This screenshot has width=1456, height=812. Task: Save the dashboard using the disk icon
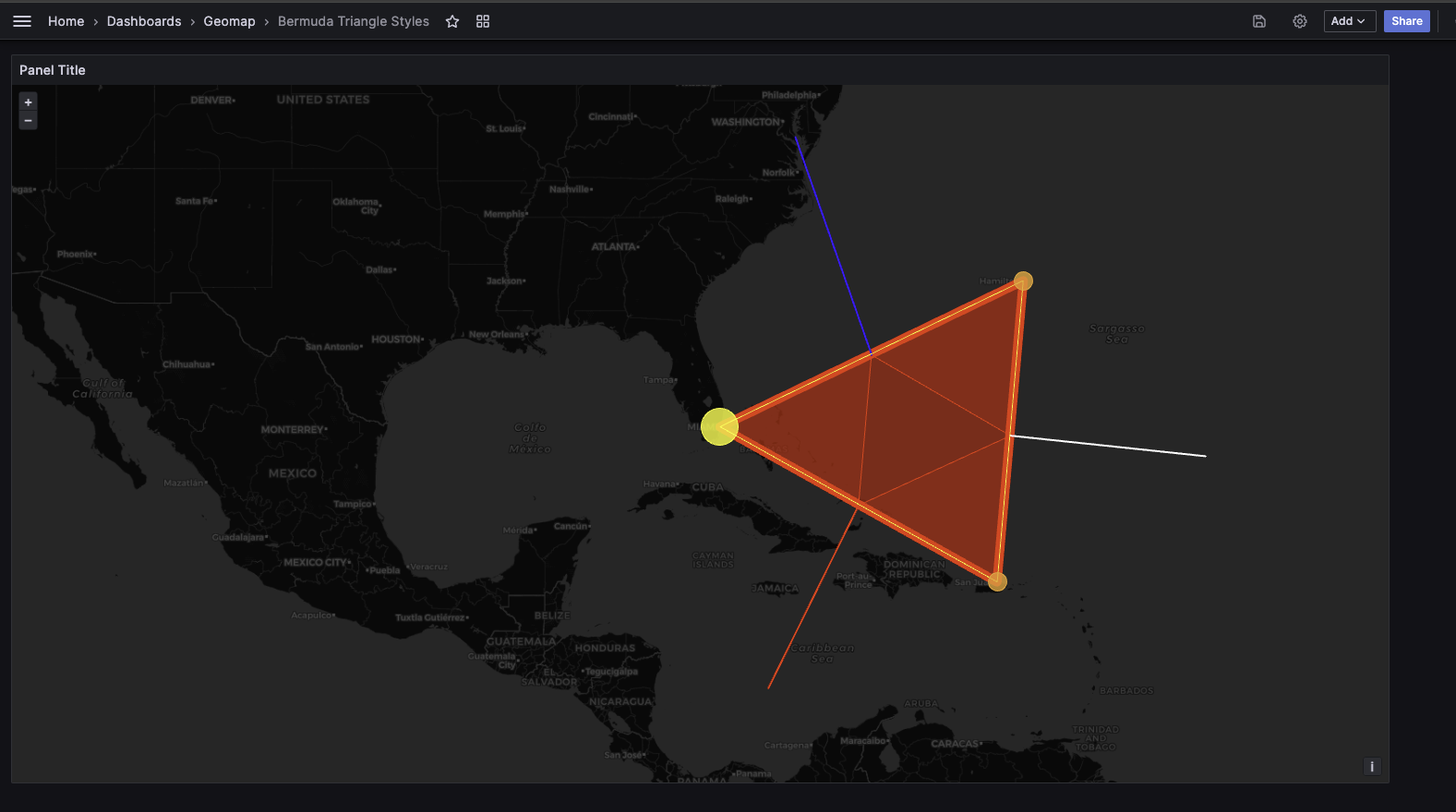[1258, 21]
